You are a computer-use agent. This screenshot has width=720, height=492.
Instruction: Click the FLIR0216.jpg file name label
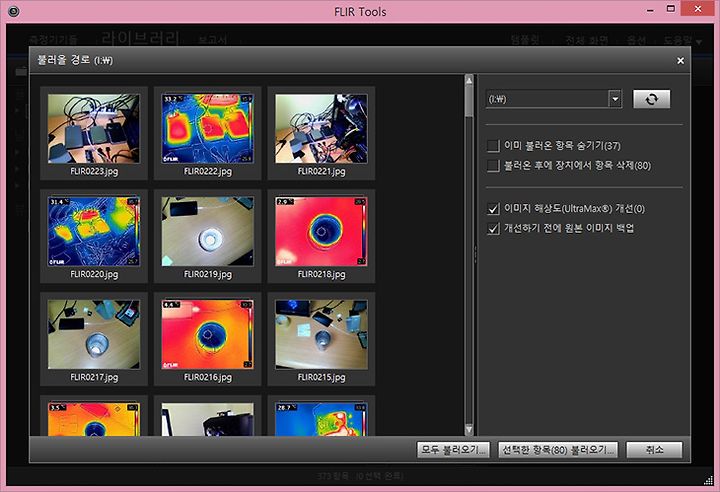[x=208, y=377]
